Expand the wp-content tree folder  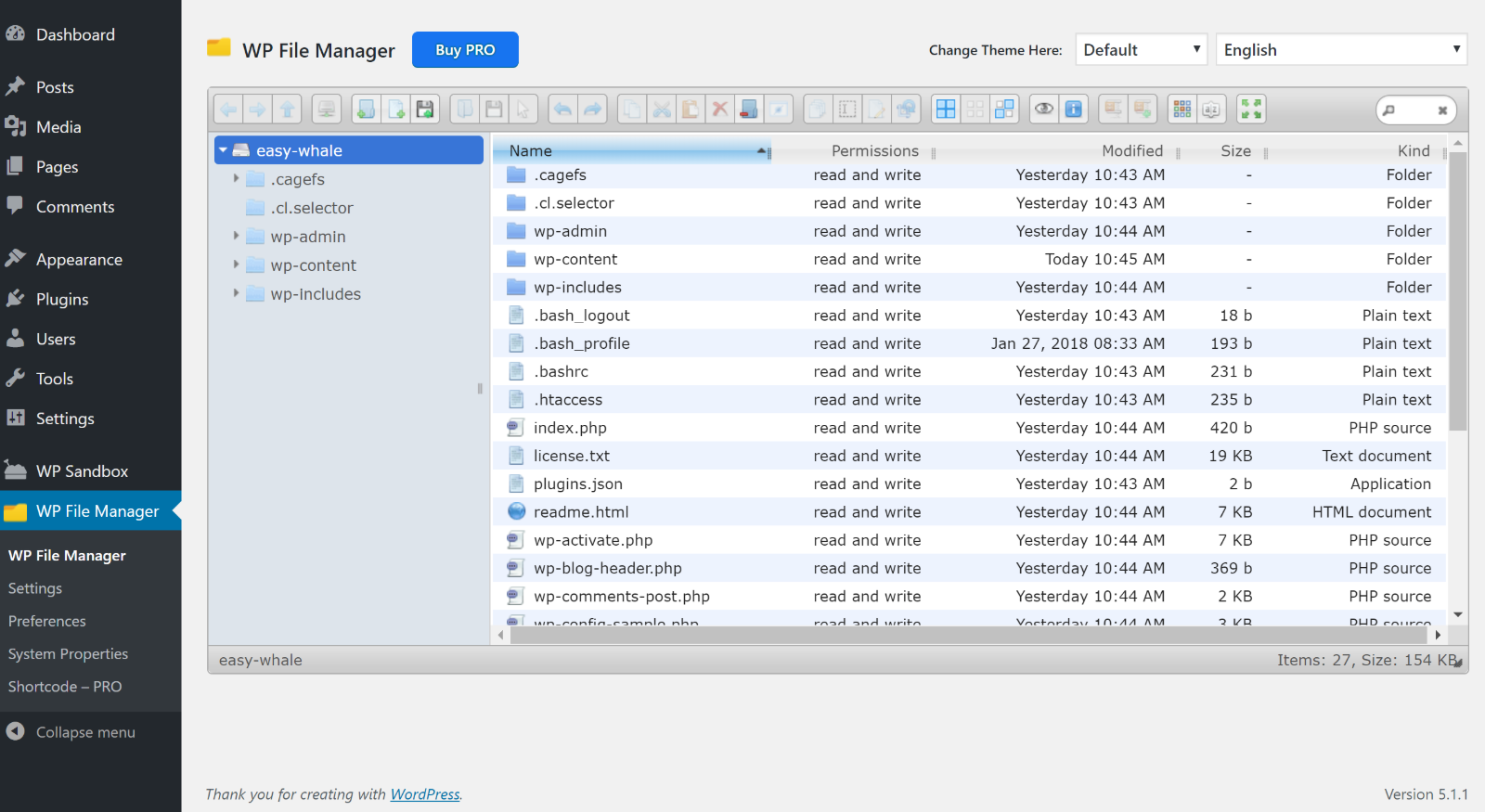[x=237, y=264]
